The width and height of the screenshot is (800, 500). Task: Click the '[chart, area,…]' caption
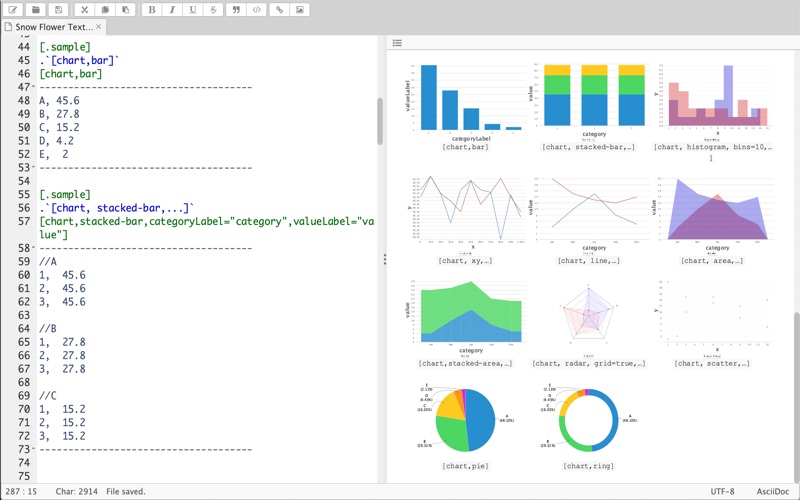[712, 261]
